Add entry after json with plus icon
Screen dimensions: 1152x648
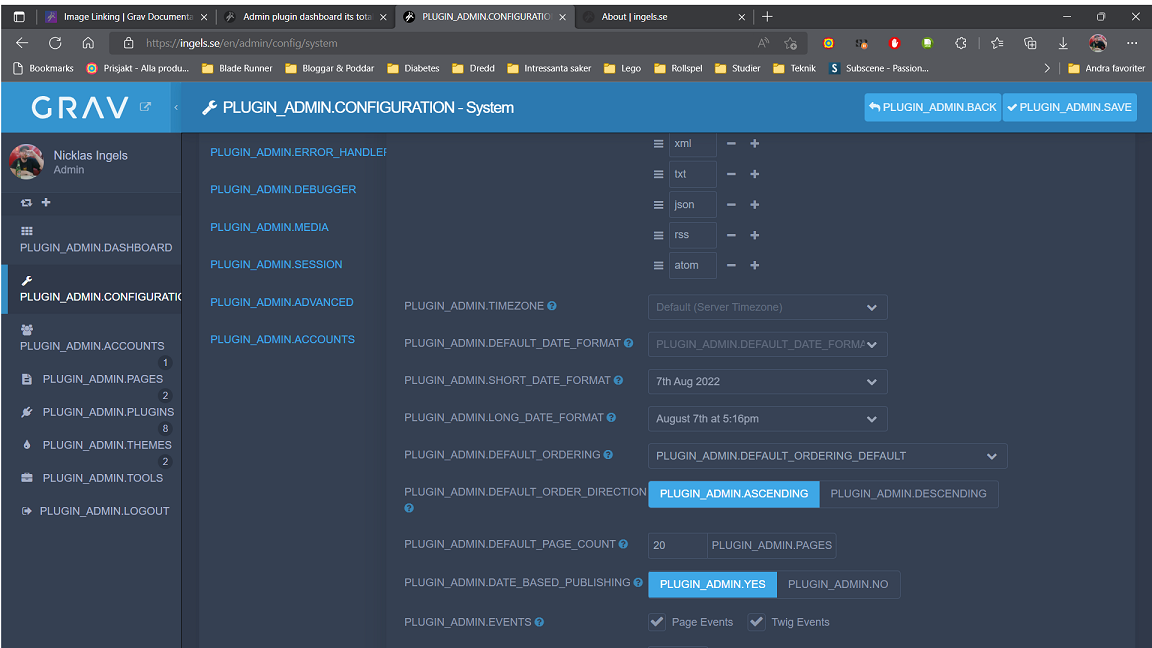[755, 204]
